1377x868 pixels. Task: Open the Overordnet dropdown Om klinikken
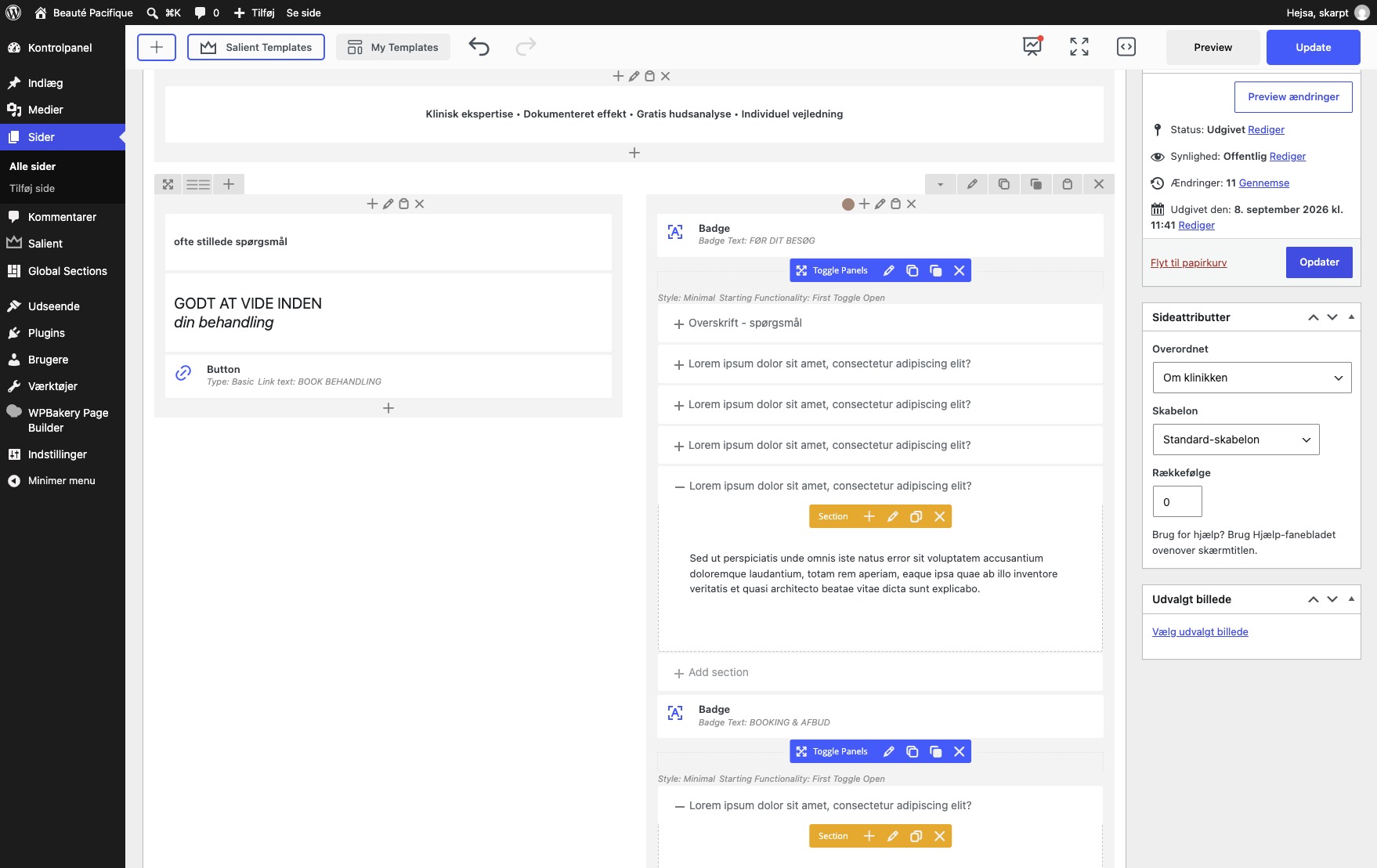tap(1252, 378)
